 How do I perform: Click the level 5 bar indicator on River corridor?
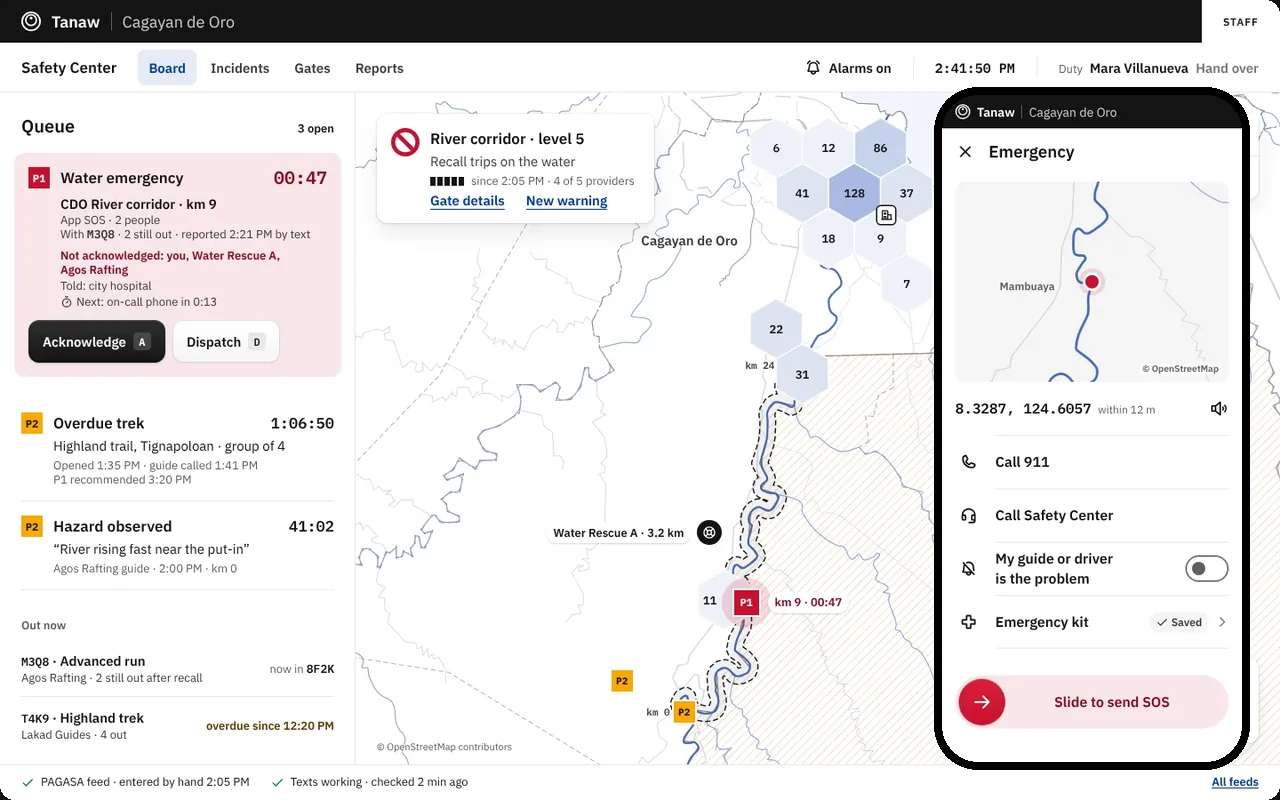(x=447, y=181)
